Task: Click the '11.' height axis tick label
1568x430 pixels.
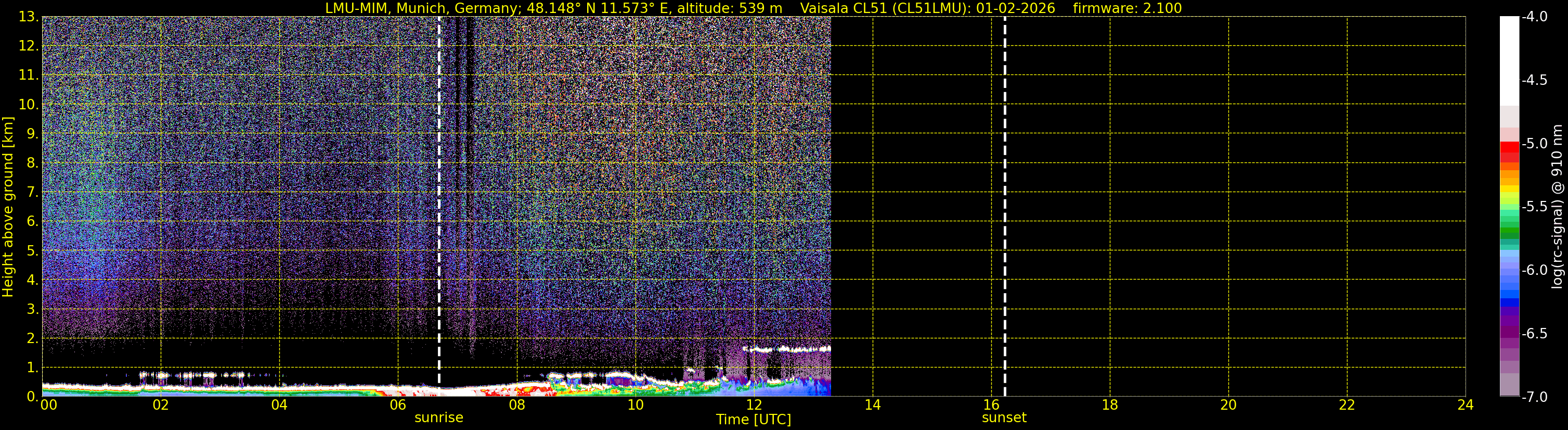Action: (x=29, y=75)
